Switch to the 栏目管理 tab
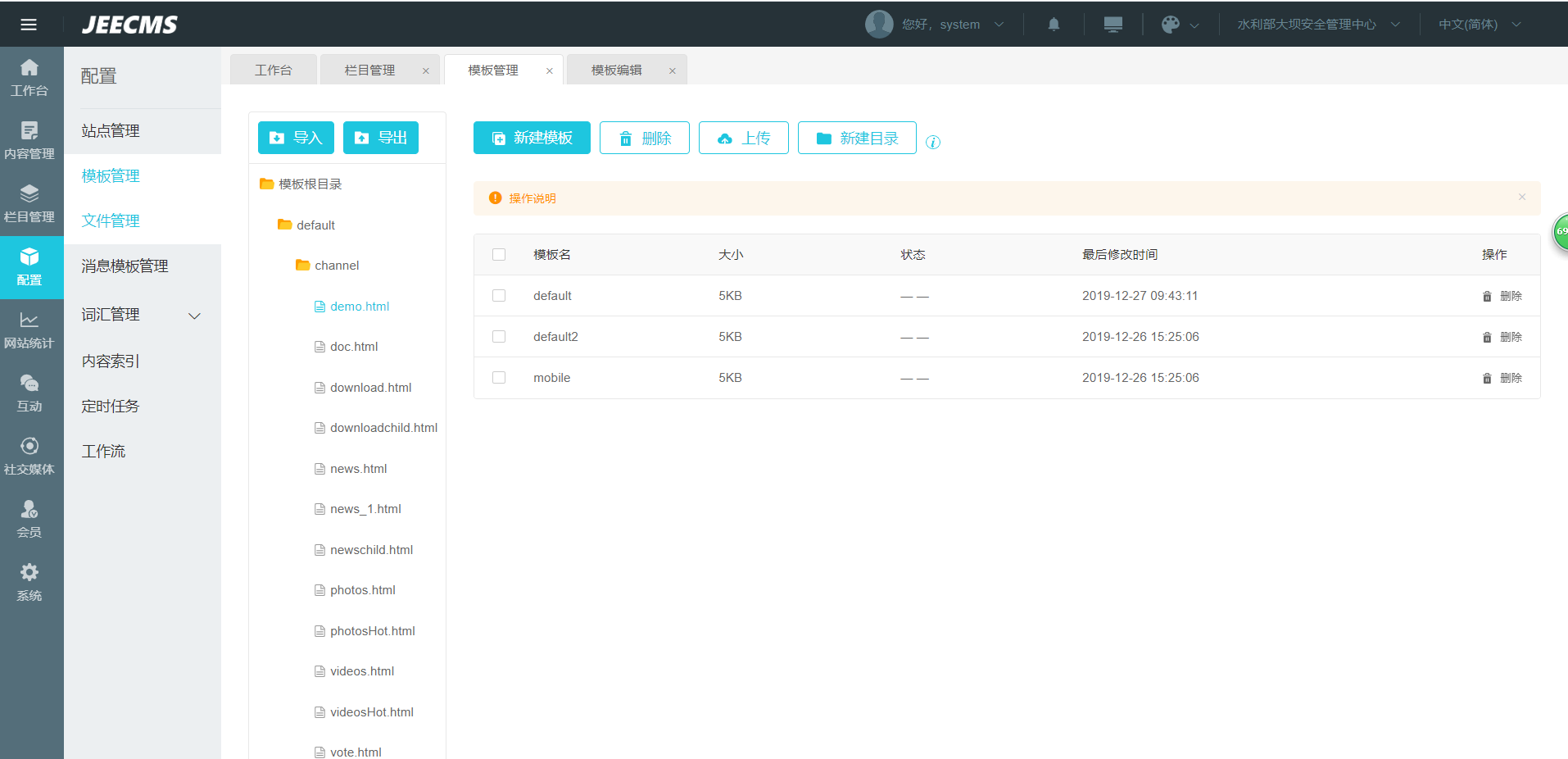Image resolution: width=1568 pixels, height=759 pixels. [x=370, y=70]
